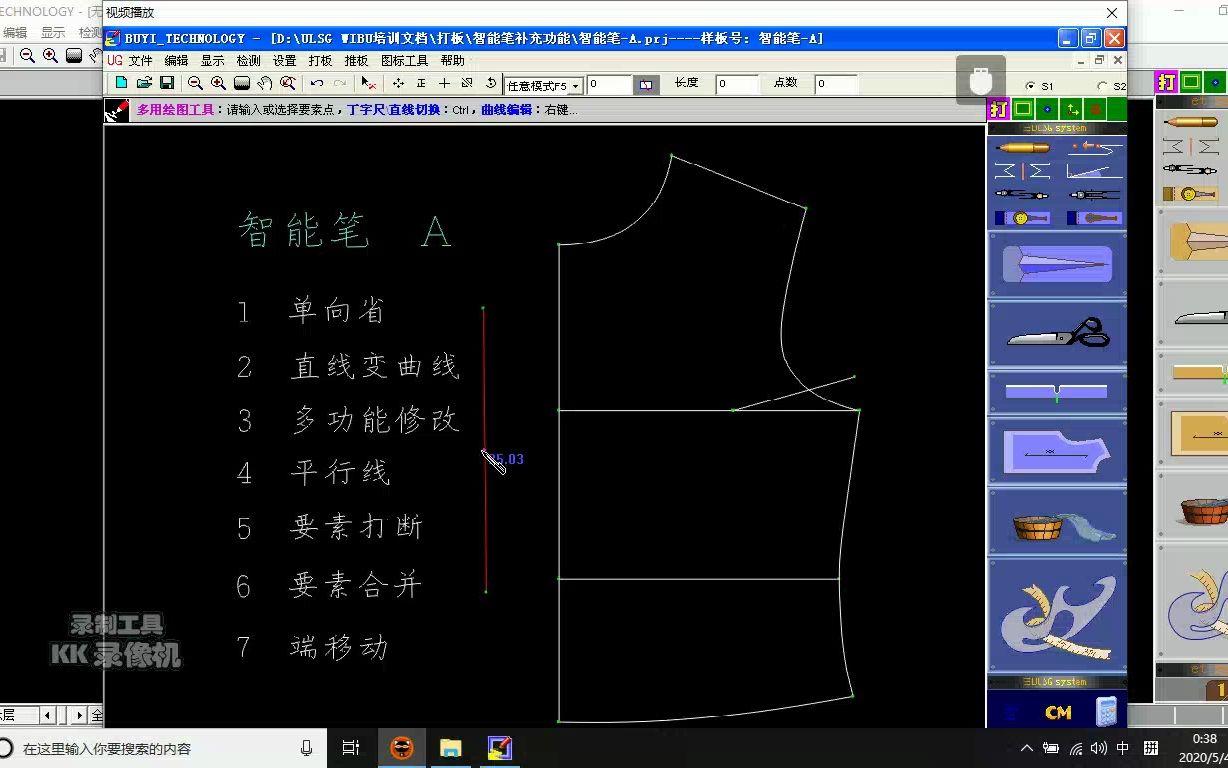The width and height of the screenshot is (1228, 768).
Task: Open the 打板 menu
Action: click(x=320, y=60)
